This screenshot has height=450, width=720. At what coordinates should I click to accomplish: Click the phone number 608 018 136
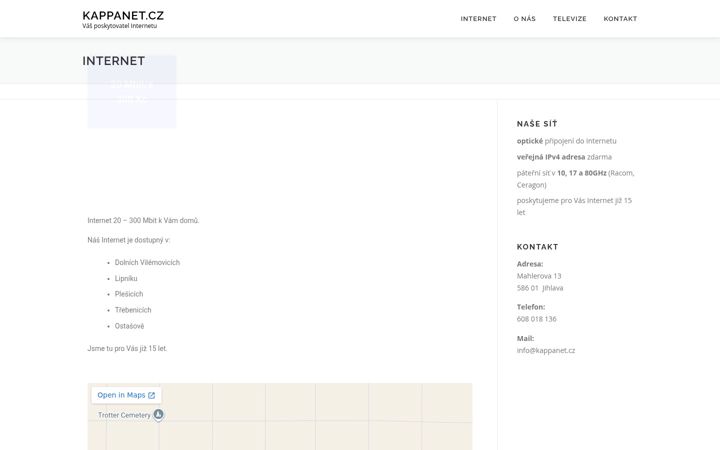pyautogui.click(x=536, y=319)
